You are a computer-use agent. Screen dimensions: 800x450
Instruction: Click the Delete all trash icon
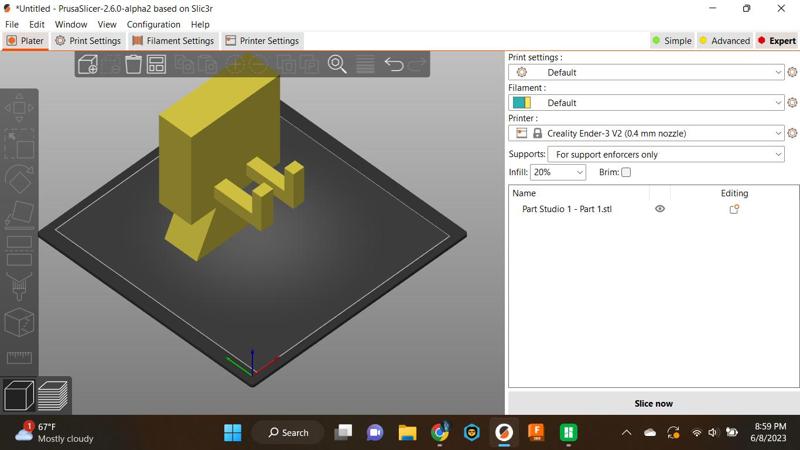(x=133, y=64)
